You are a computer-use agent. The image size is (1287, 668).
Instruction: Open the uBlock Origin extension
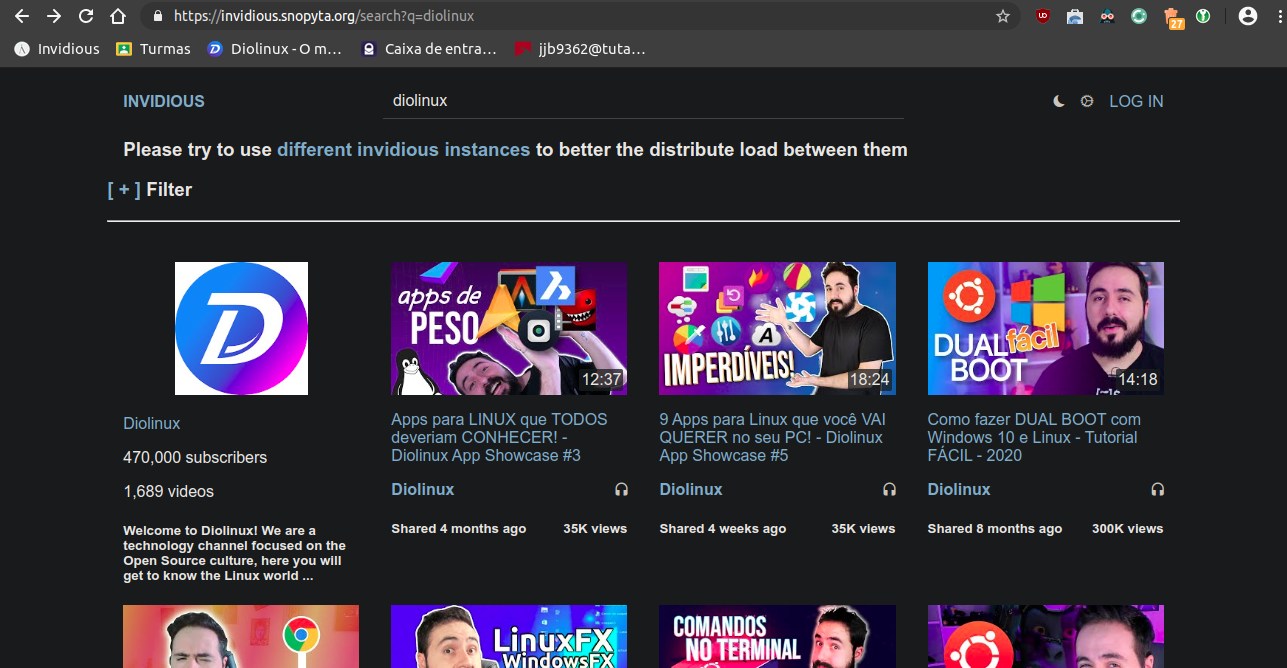1043,16
